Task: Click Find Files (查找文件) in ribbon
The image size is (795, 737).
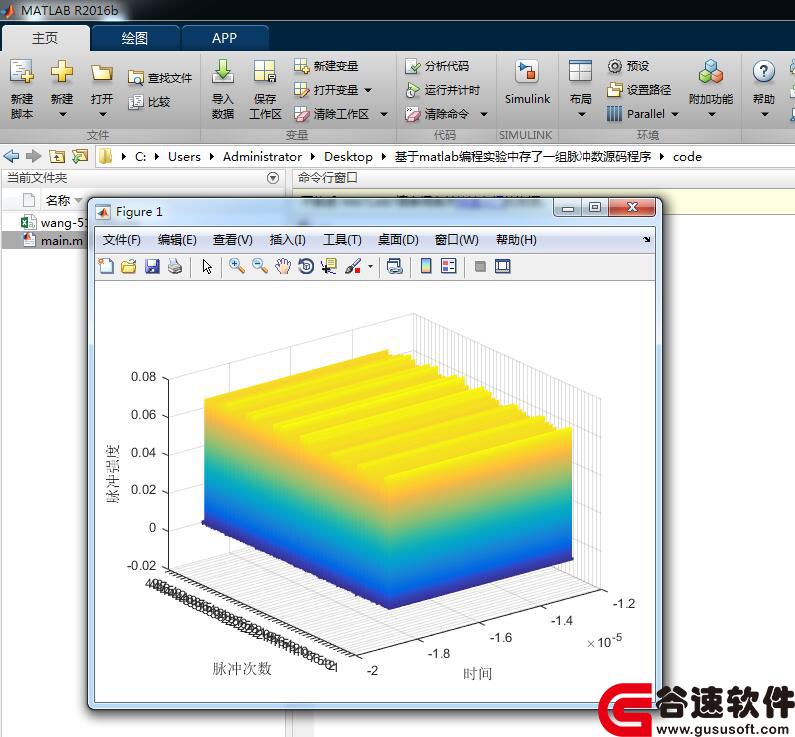Action: click(160, 78)
